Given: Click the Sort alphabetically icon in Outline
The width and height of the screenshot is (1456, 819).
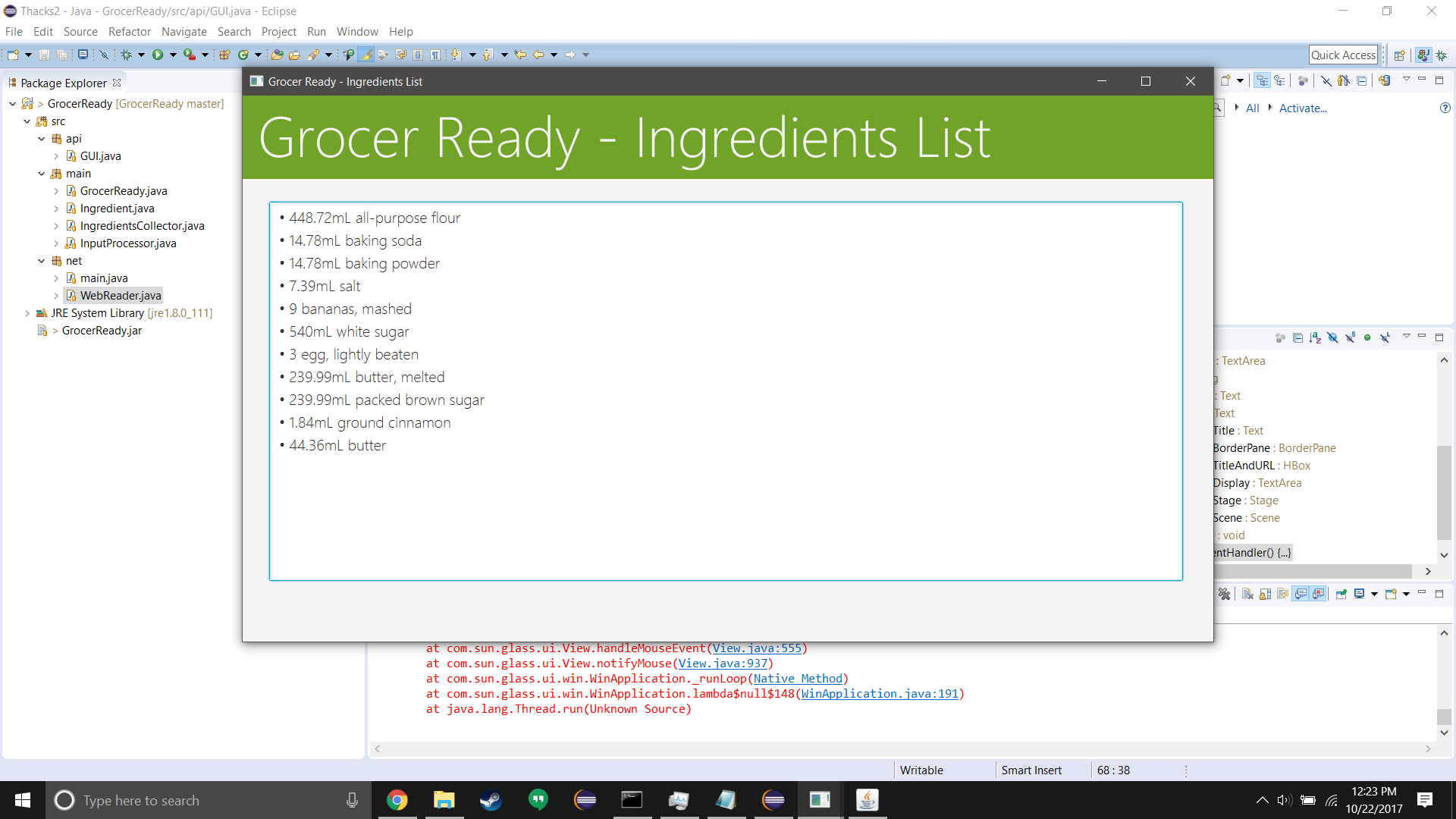Looking at the screenshot, I should (x=1315, y=337).
